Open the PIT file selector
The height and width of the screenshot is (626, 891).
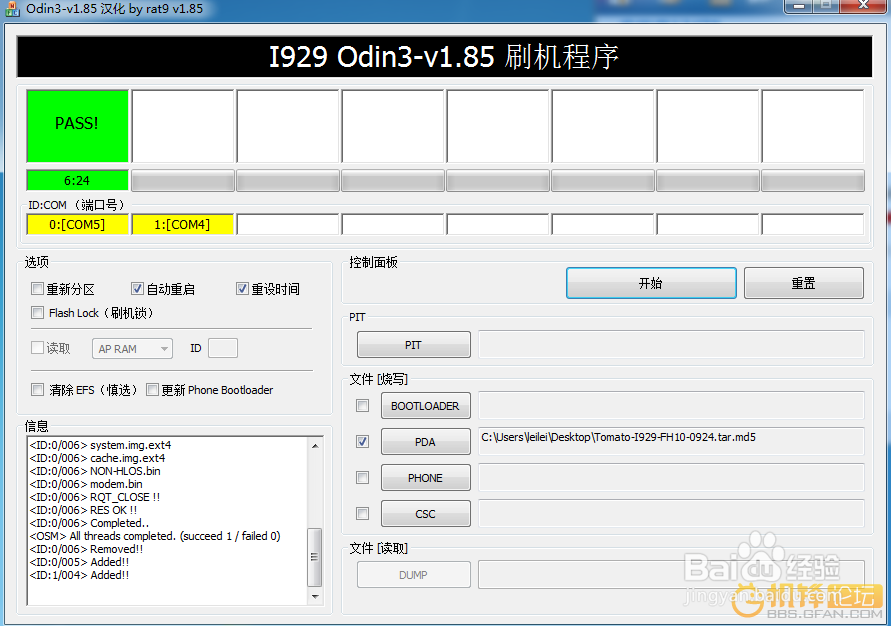(413, 344)
